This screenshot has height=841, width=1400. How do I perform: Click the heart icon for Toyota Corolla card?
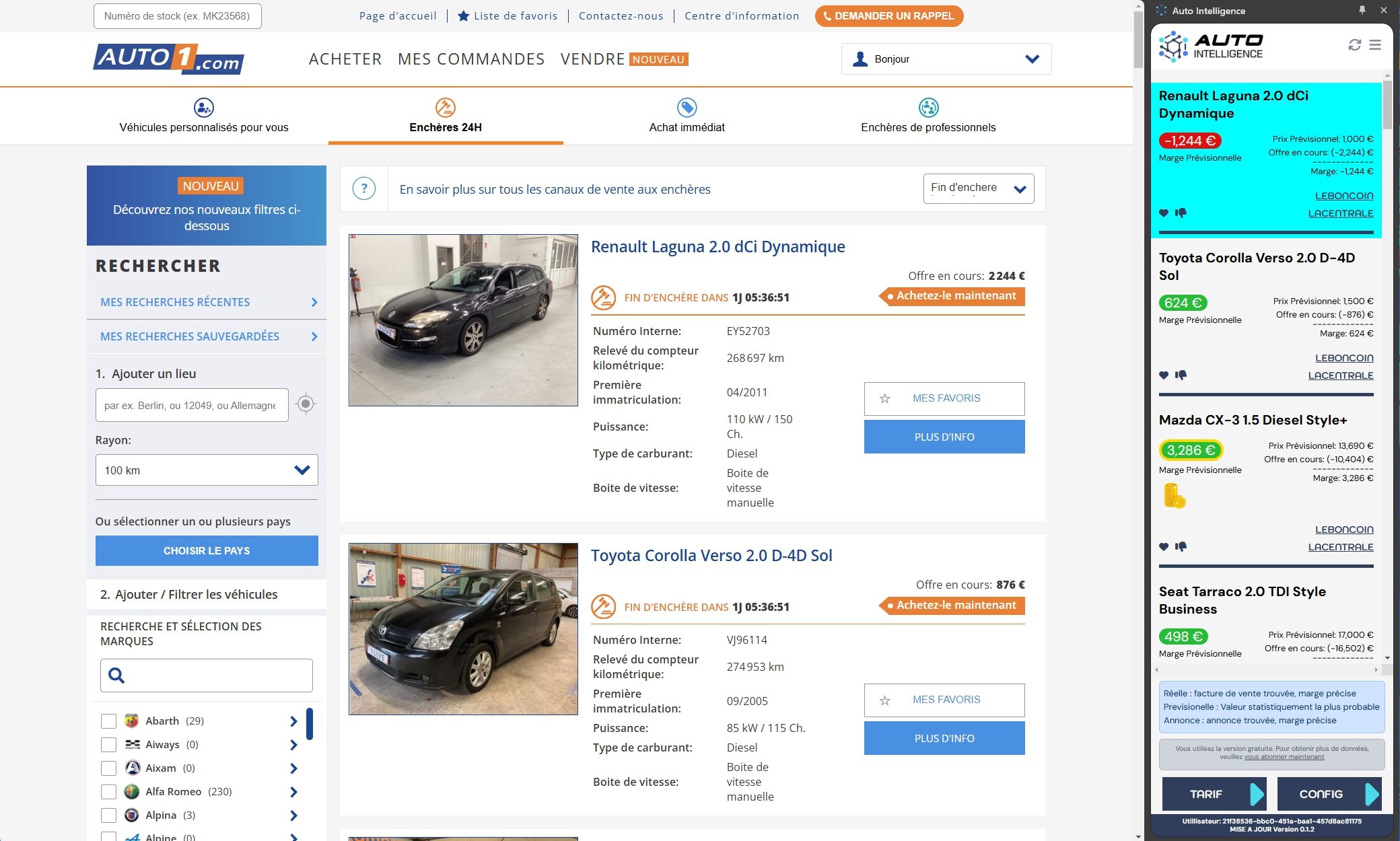[1164, 375]
